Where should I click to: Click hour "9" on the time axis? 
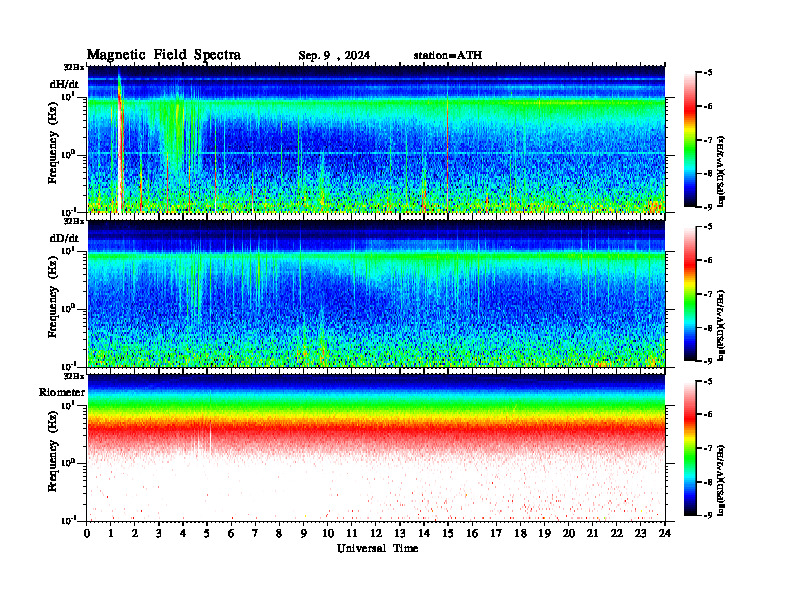click(304, 534)
